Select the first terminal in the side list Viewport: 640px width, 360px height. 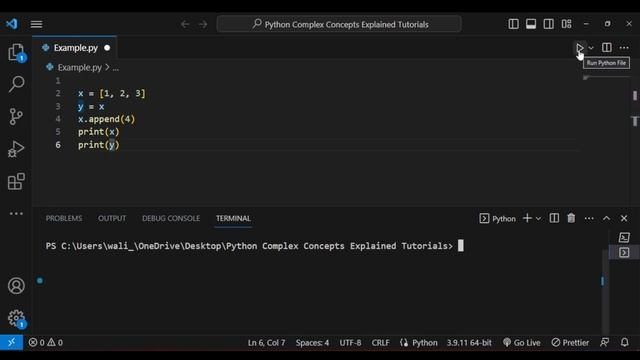(624, 237)
